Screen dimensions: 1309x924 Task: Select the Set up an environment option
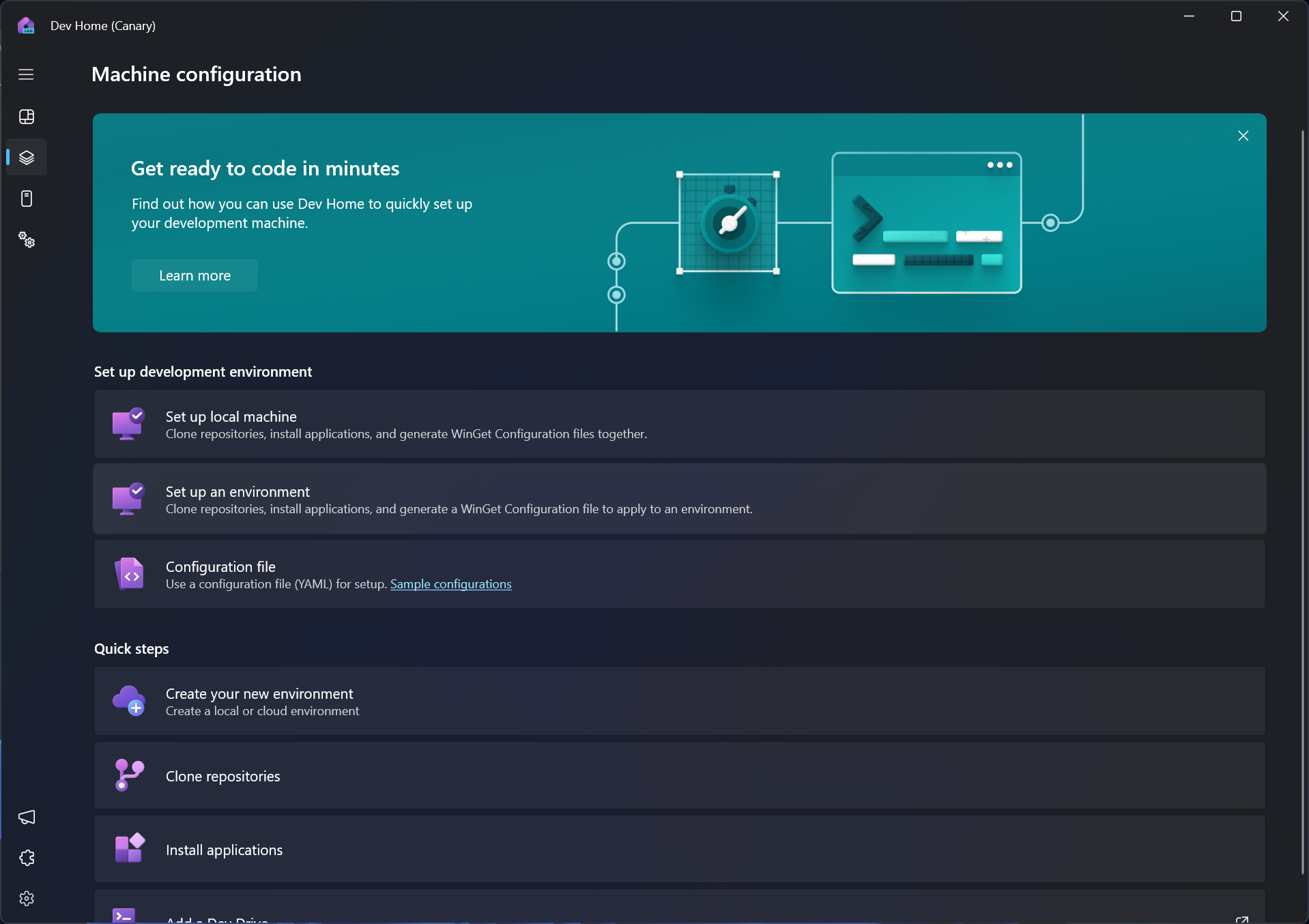679,499
